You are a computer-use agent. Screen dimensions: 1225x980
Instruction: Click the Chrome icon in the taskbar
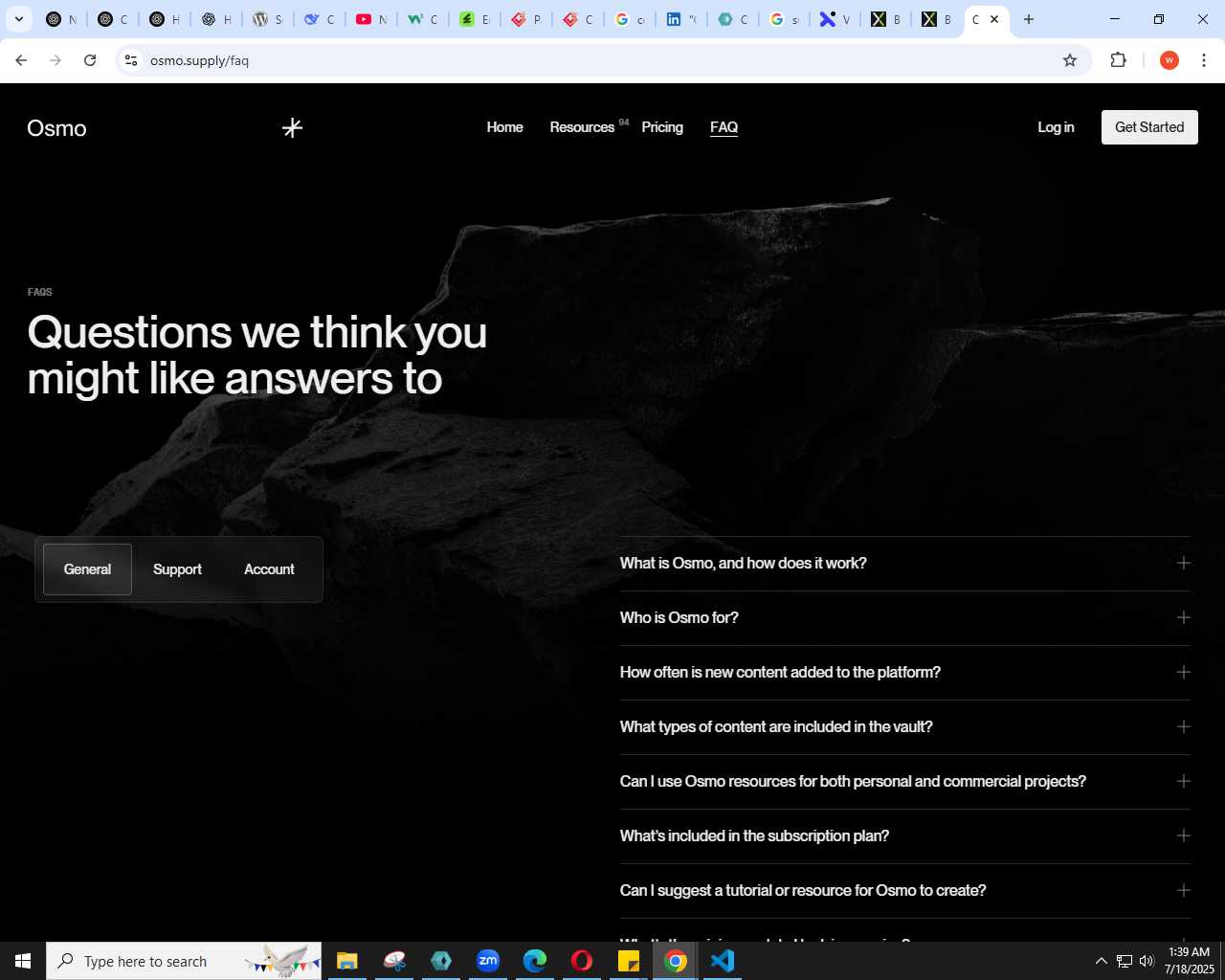click(676, 961)
